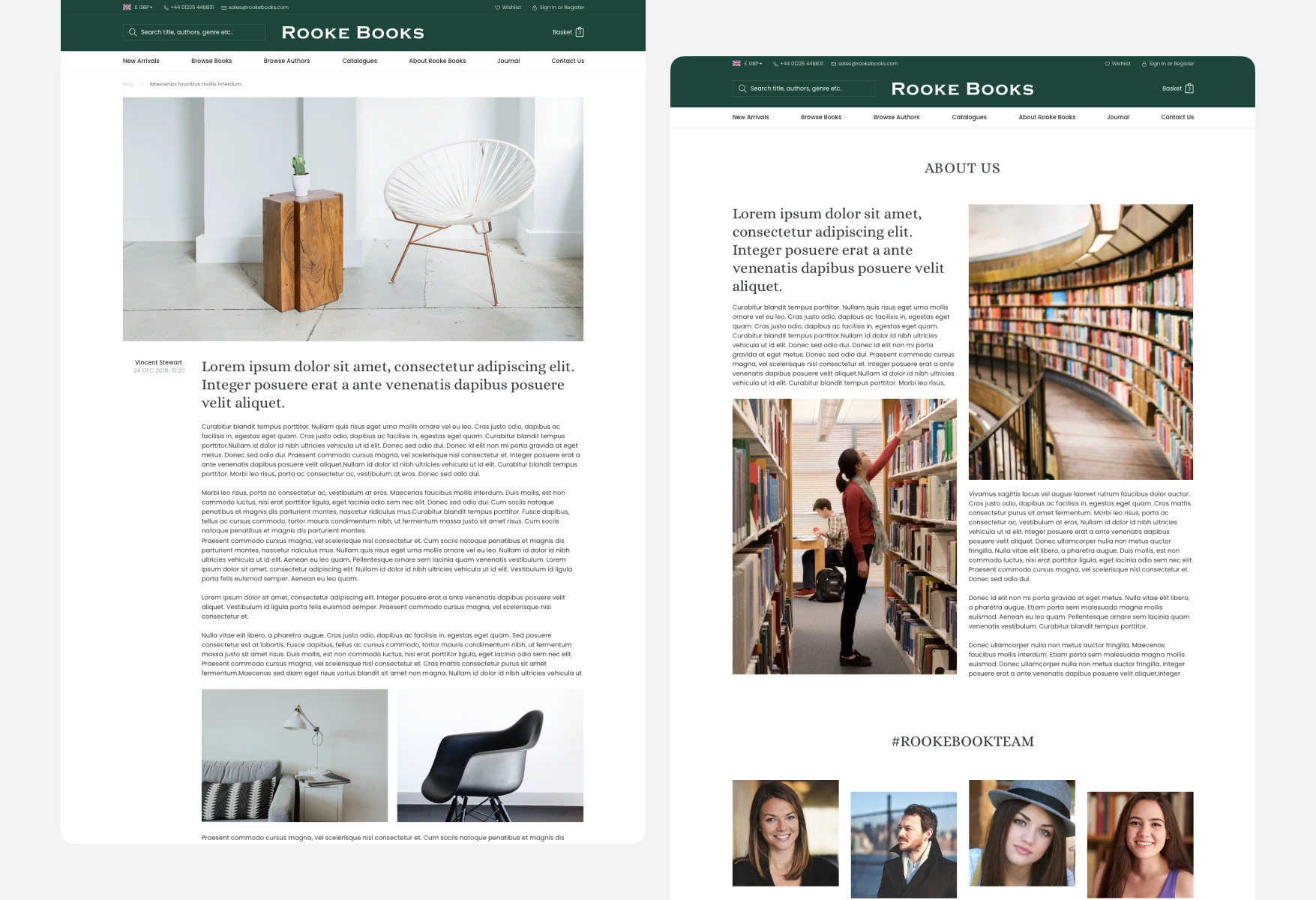Open Browse Authors on About Us page navigation
Screen dimensions: 1316x900
click(x=896, y=117)
